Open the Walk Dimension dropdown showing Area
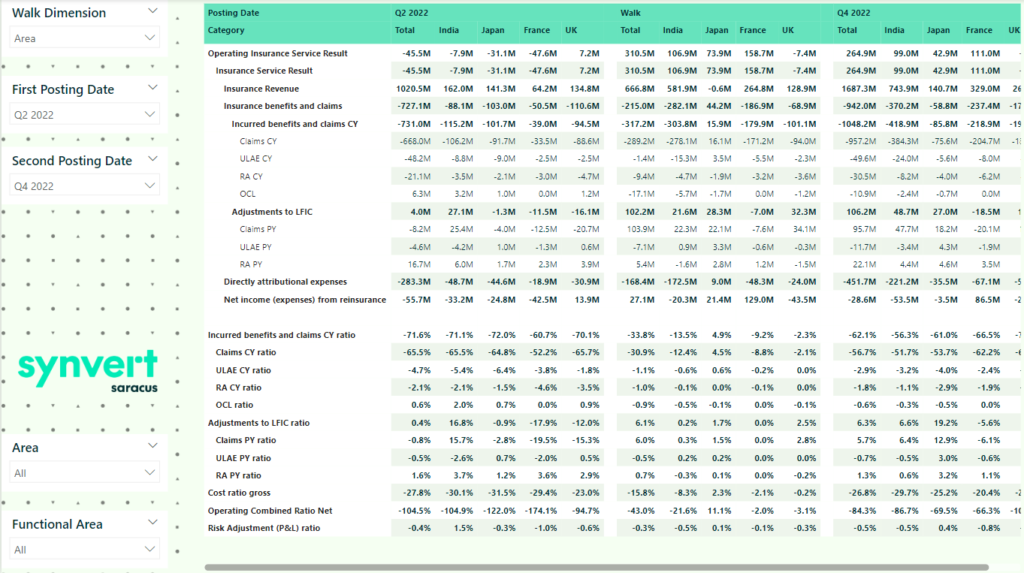 click(x=85, y=38)
